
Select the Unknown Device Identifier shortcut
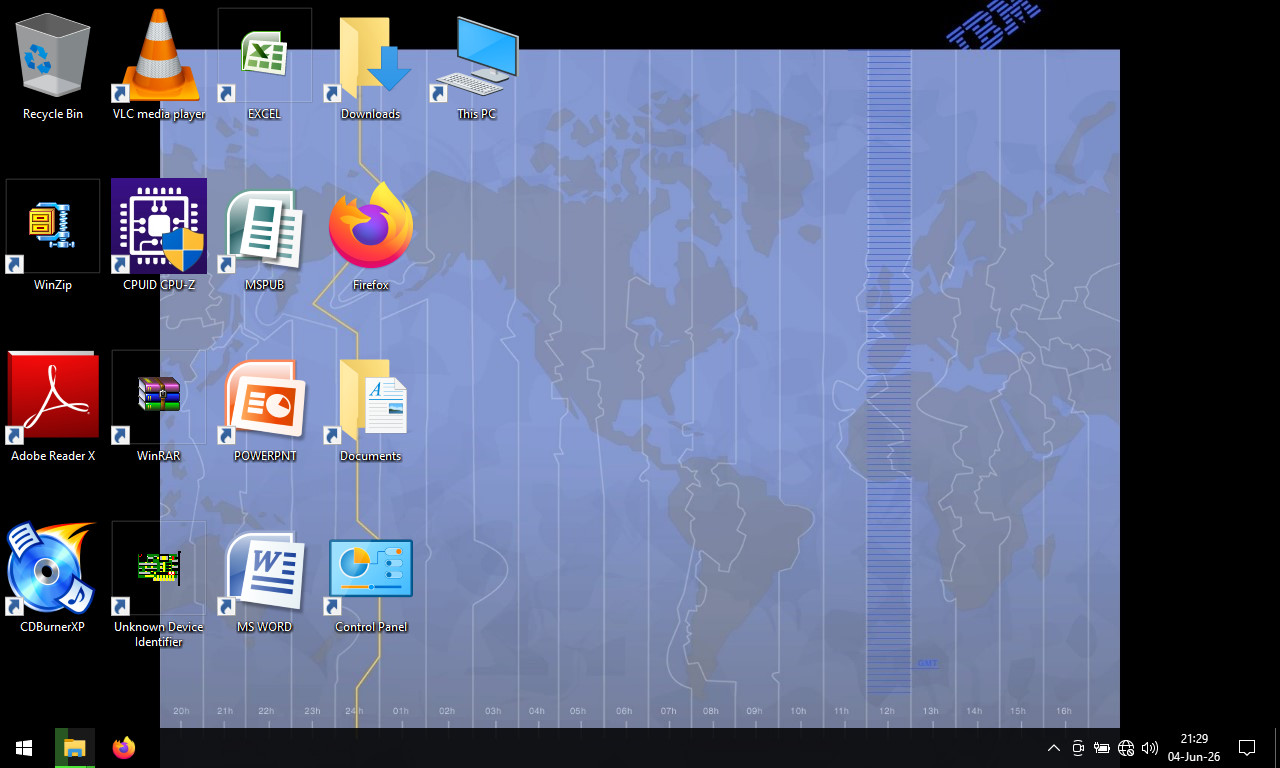(x=159, y=585)
